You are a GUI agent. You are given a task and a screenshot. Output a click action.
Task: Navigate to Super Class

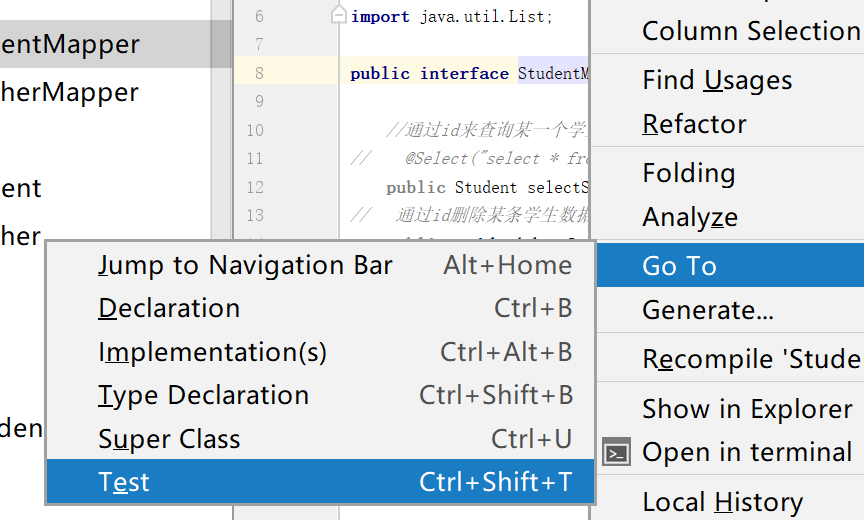(169, 439)
